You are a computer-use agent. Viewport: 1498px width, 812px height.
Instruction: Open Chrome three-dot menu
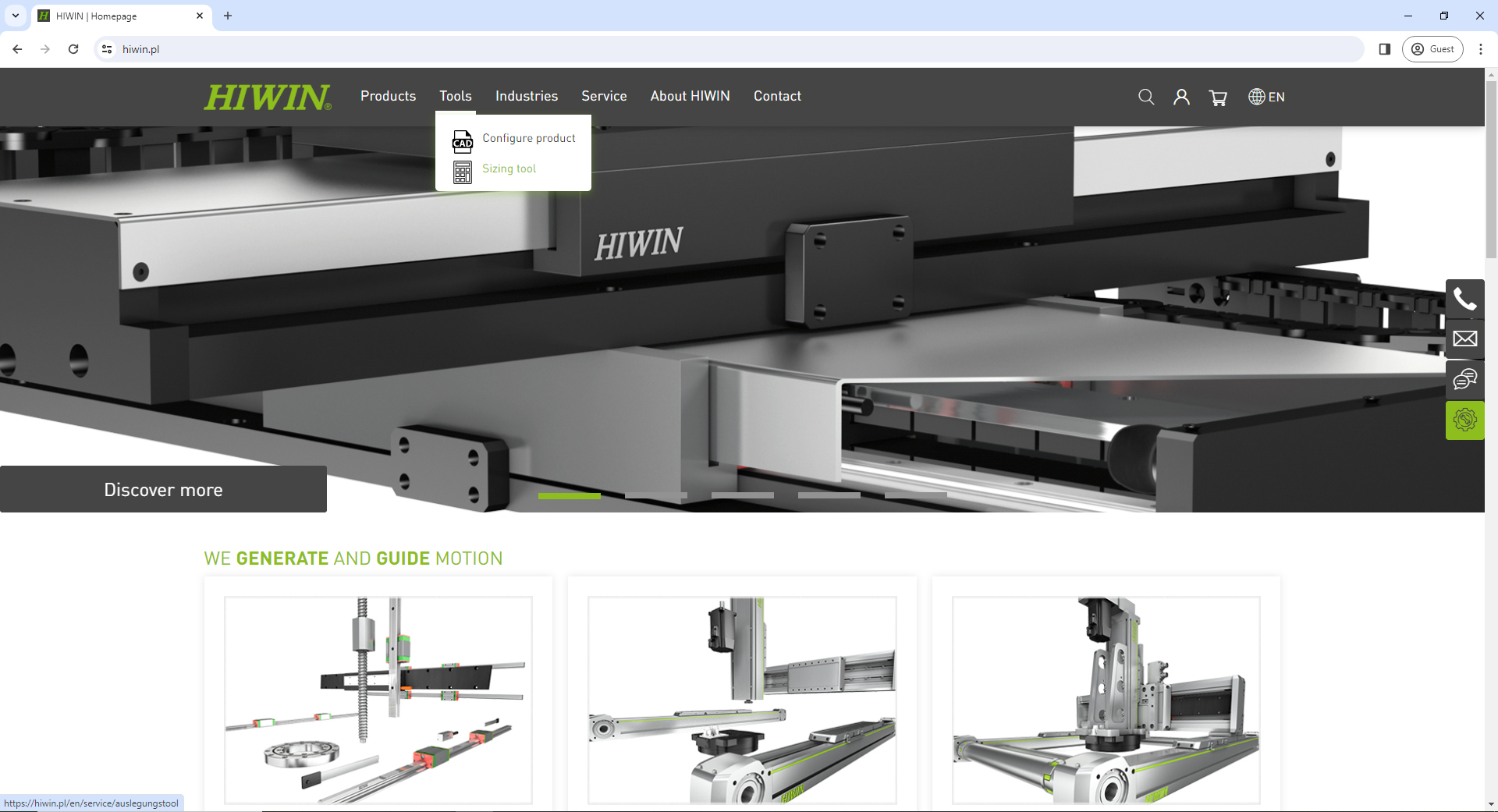(x=1480, y=49)
